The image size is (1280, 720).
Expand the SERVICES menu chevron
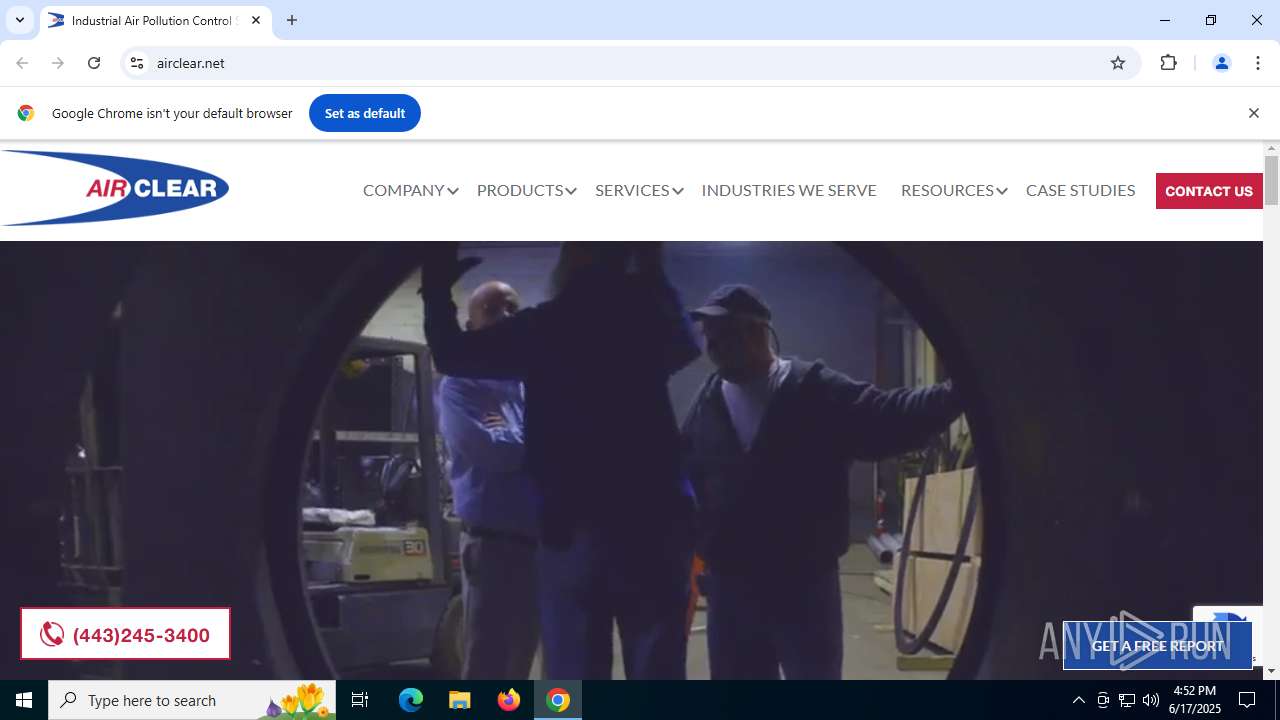click(x=678, y=191)
